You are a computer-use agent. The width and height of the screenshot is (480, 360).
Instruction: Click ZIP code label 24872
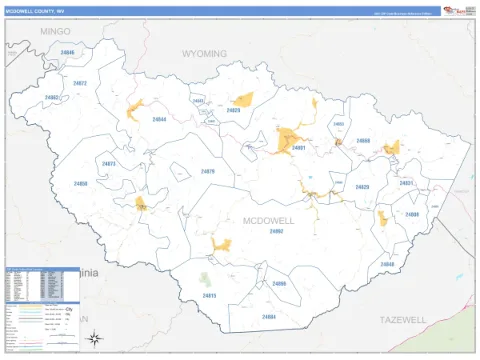coord(80,83)
